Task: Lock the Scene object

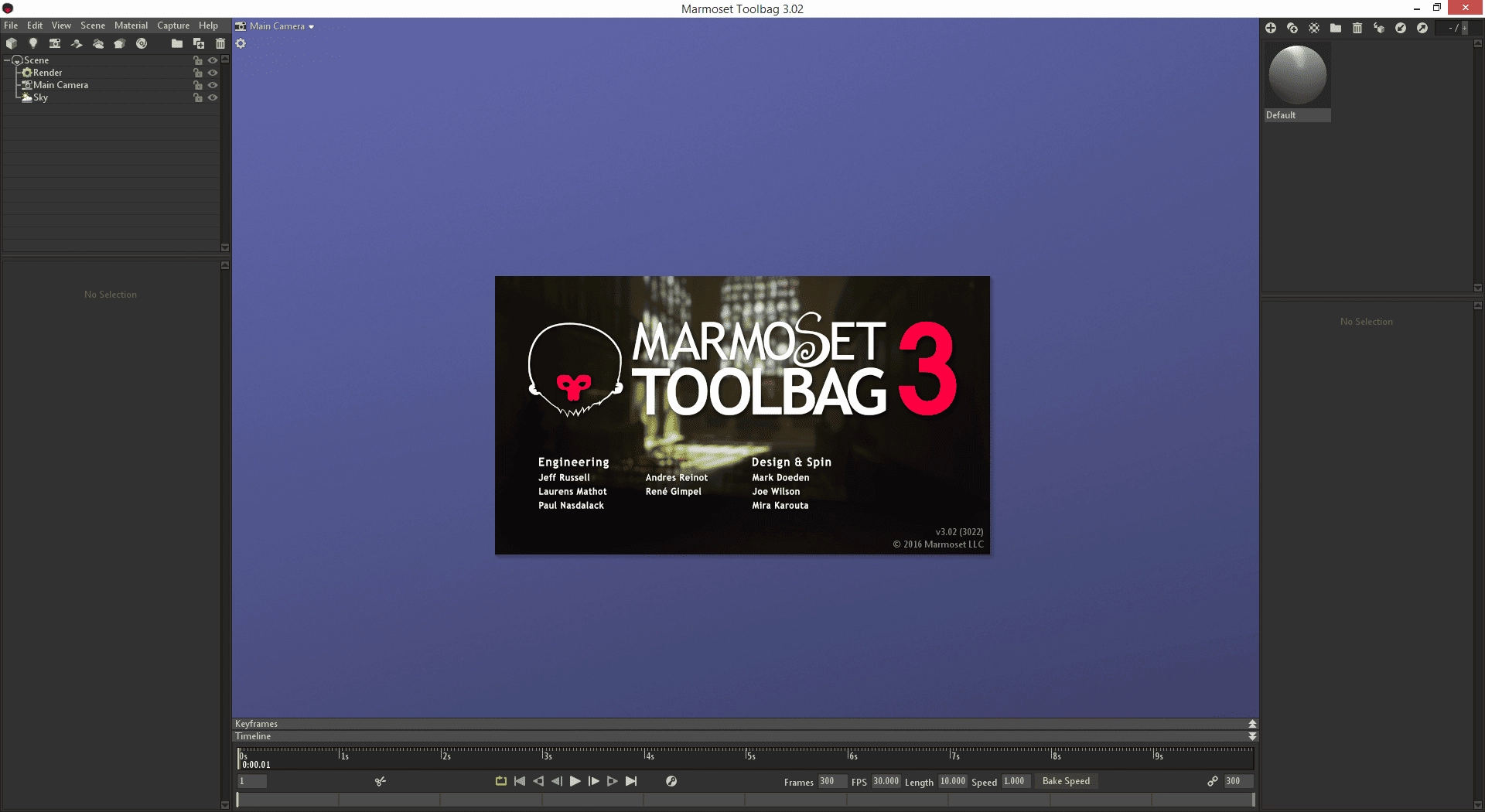Action: [x=198, y=60]
